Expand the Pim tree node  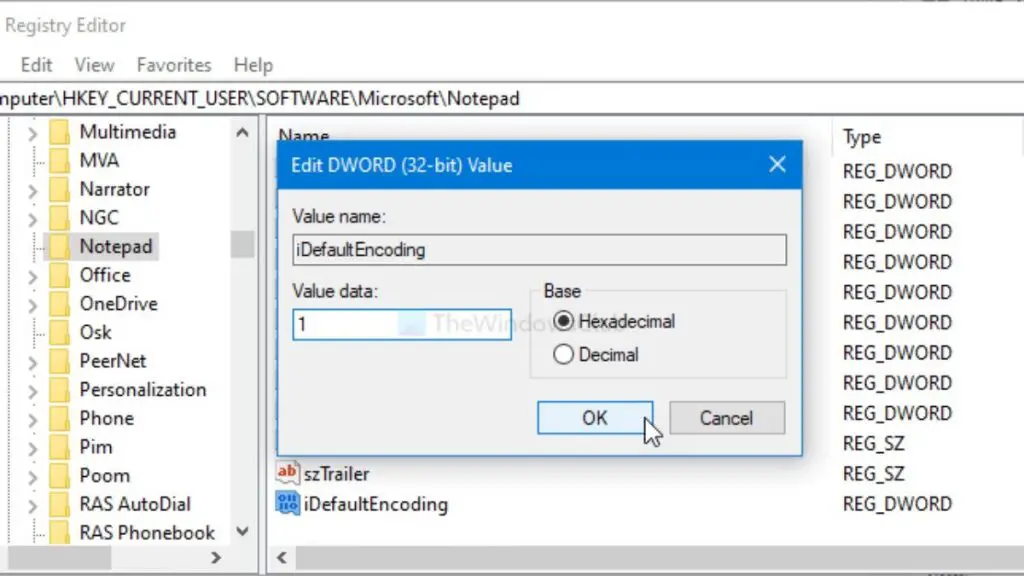pos(33,449)
